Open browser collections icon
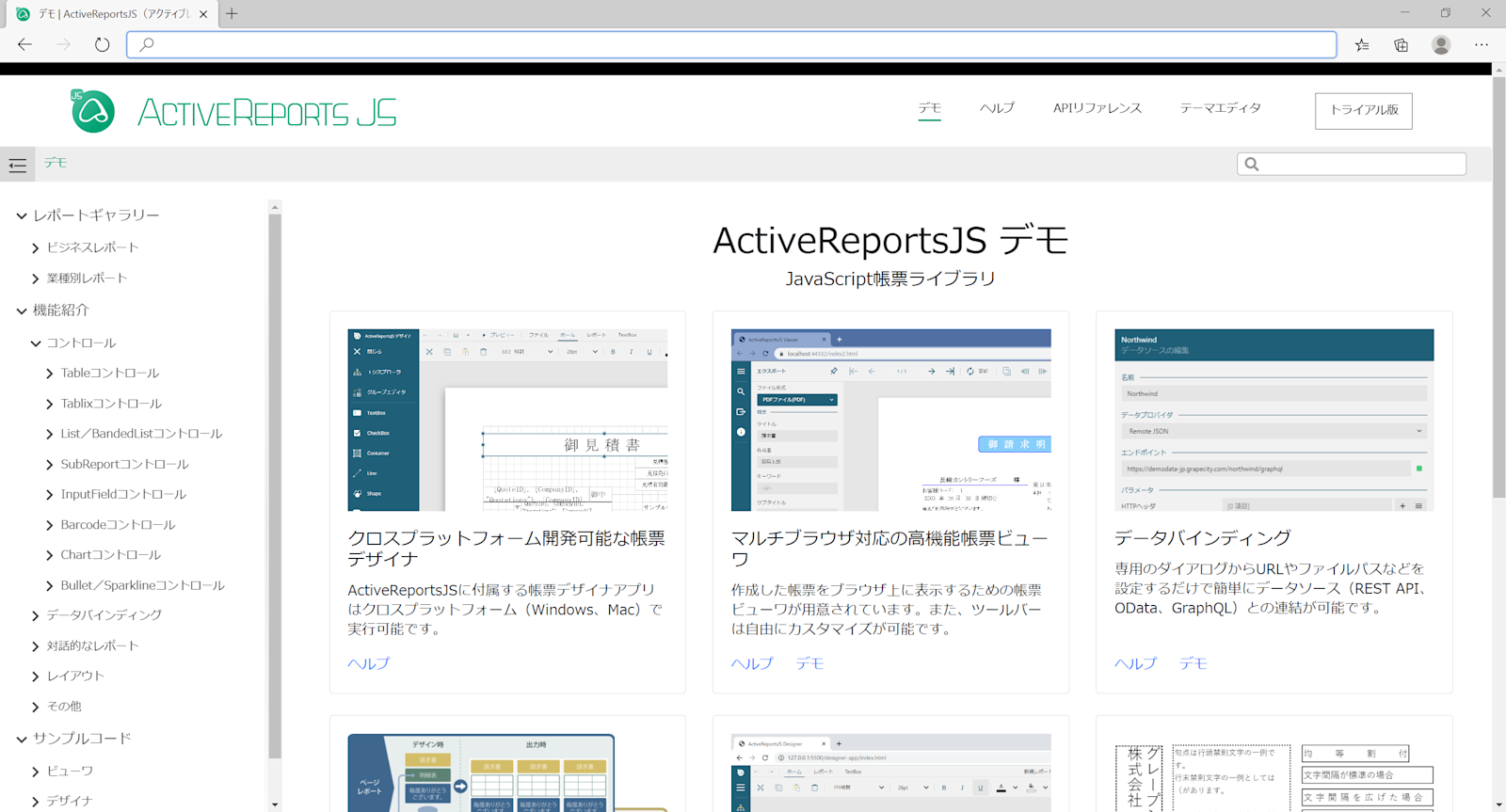The image size is (1506, 812). click(1402, 44)
